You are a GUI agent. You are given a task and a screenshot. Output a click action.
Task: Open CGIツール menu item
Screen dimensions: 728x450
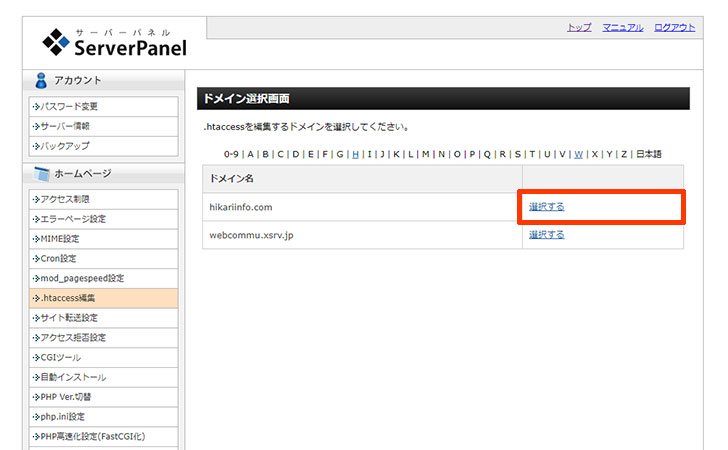pos(103,358)
